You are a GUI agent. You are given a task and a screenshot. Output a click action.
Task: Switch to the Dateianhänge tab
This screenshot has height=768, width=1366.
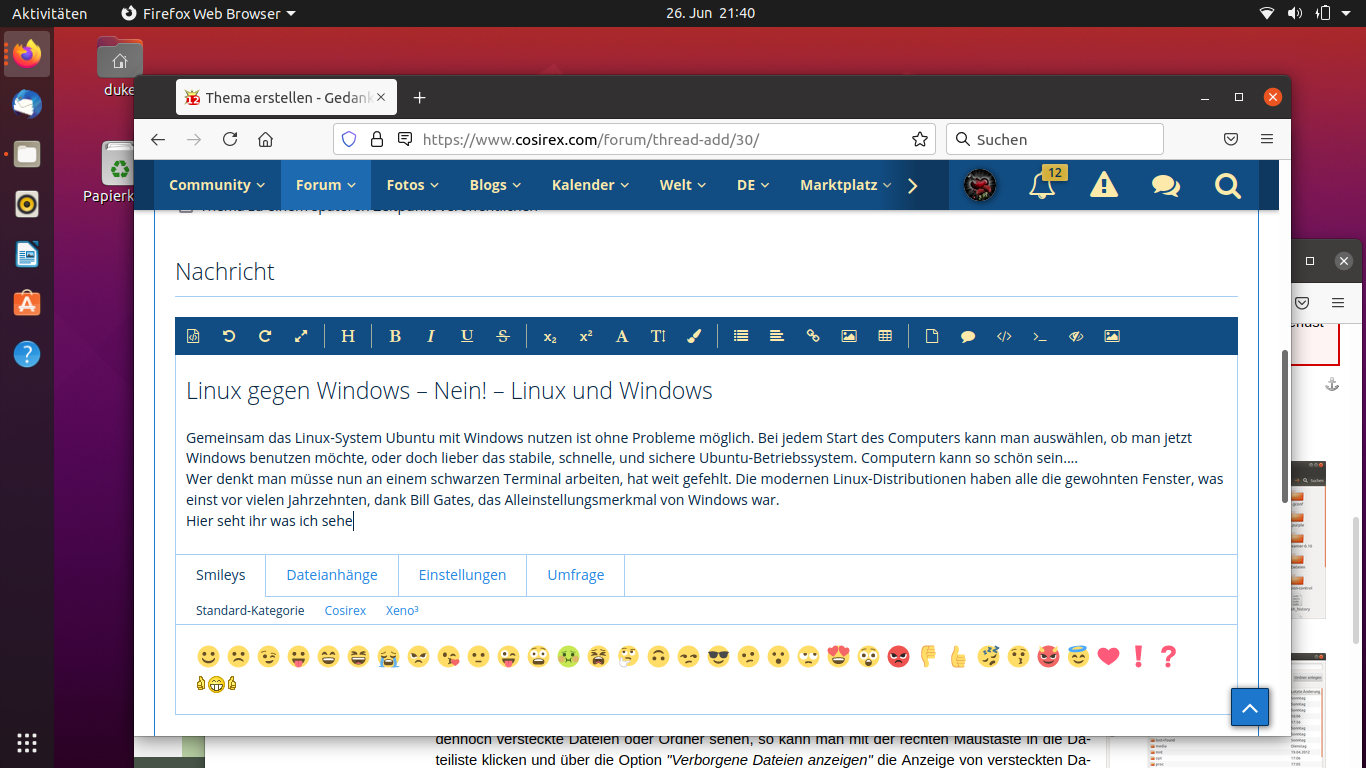[x=332, y=575]
